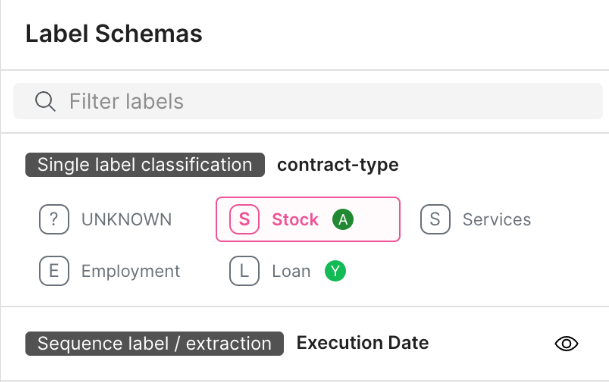Viewport: 609px width, 382px height.
Task: Select the UNKNOWN contract-type label
Action: pyautogui.click(x=105, y=219)
